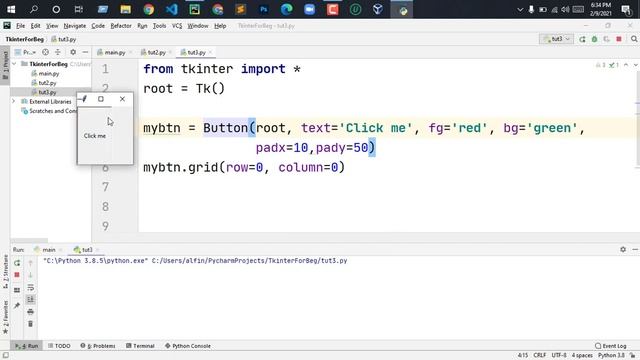Viewport: 640px width, 360px height.
Task: Open Google Chrome from taskbar
Action: pyautogui.click(x=149, y=9)
